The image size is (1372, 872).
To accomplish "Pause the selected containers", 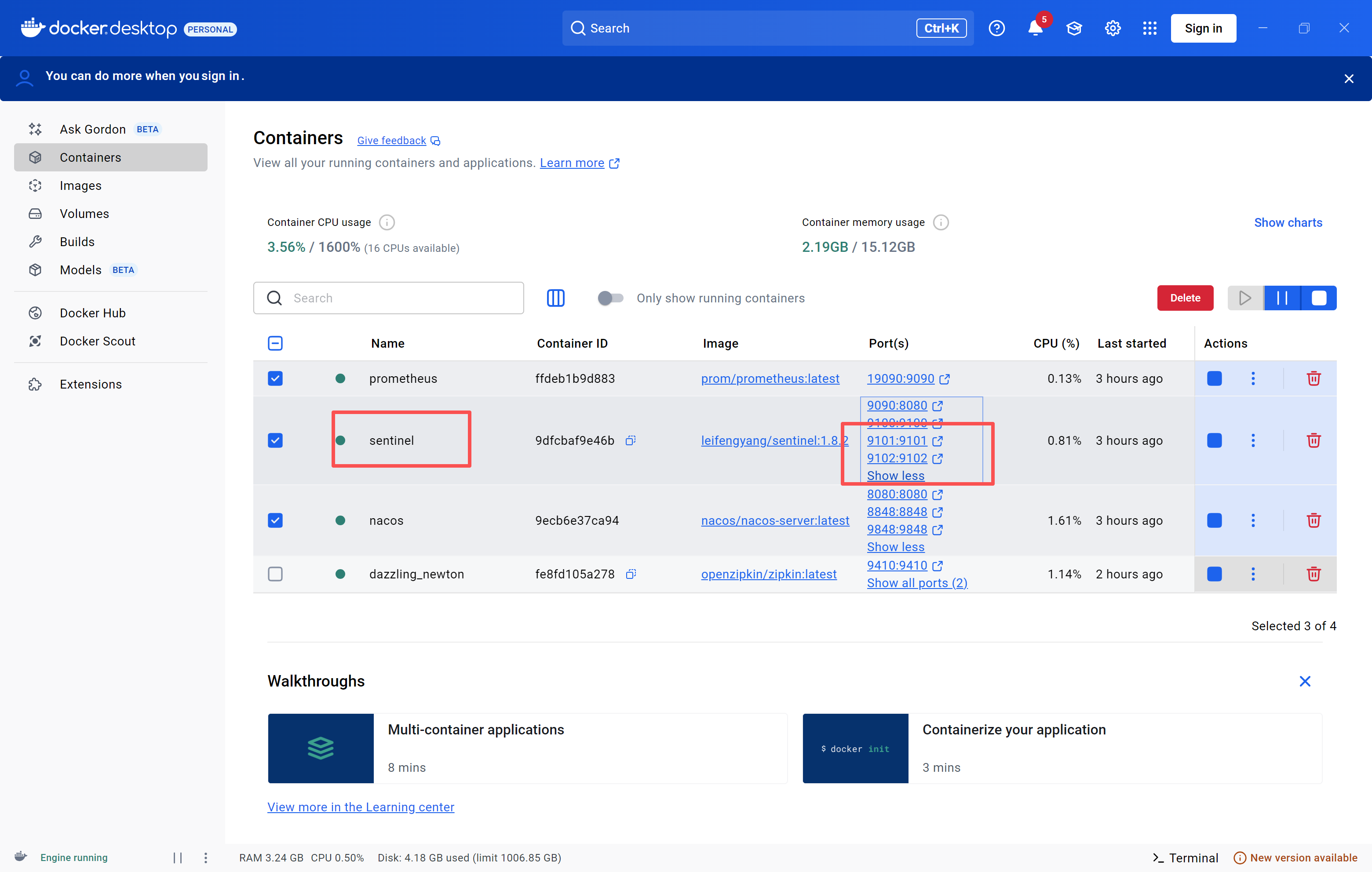I will [1282, 298].
